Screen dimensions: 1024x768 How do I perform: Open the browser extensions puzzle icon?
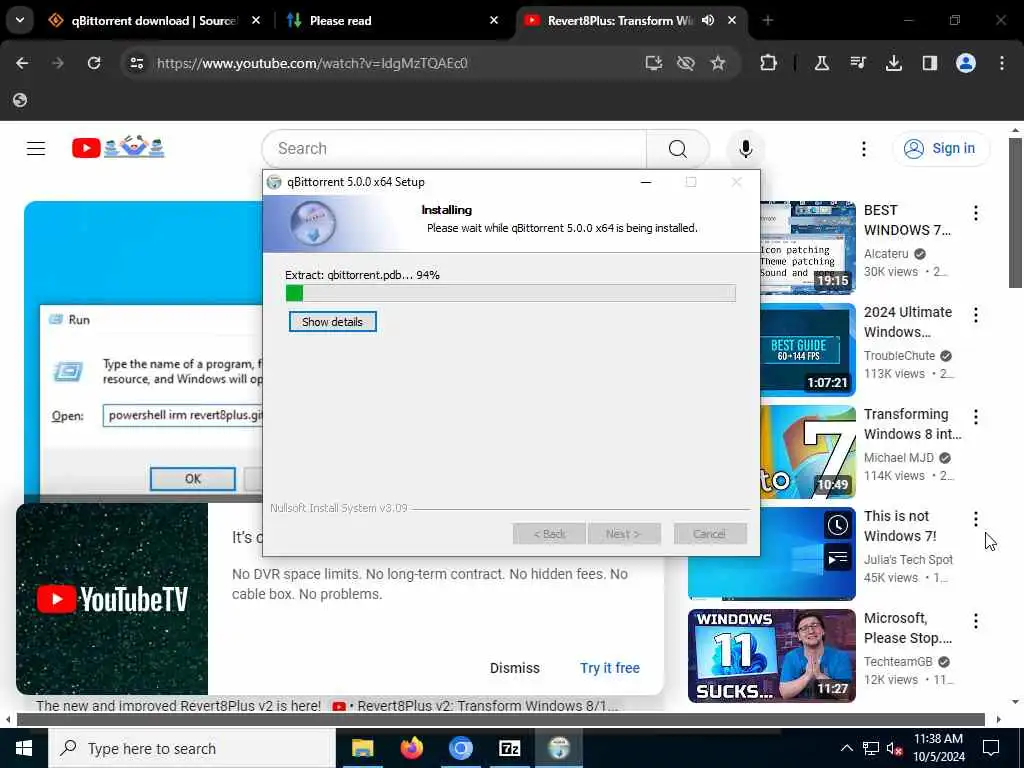click(769, 63)
